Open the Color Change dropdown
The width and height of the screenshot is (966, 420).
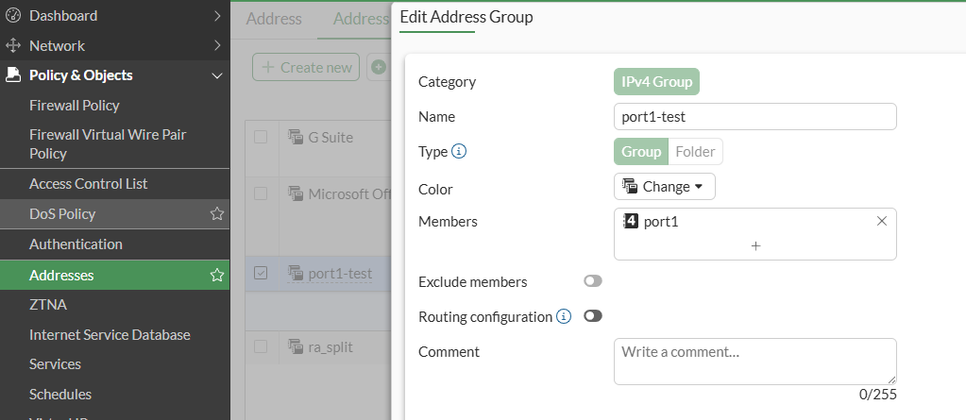point(664,186)
